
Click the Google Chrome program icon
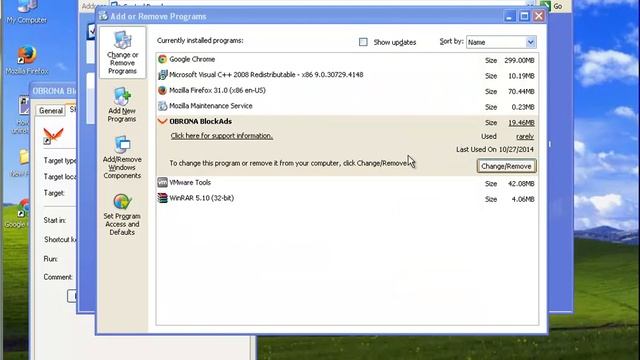162,59
